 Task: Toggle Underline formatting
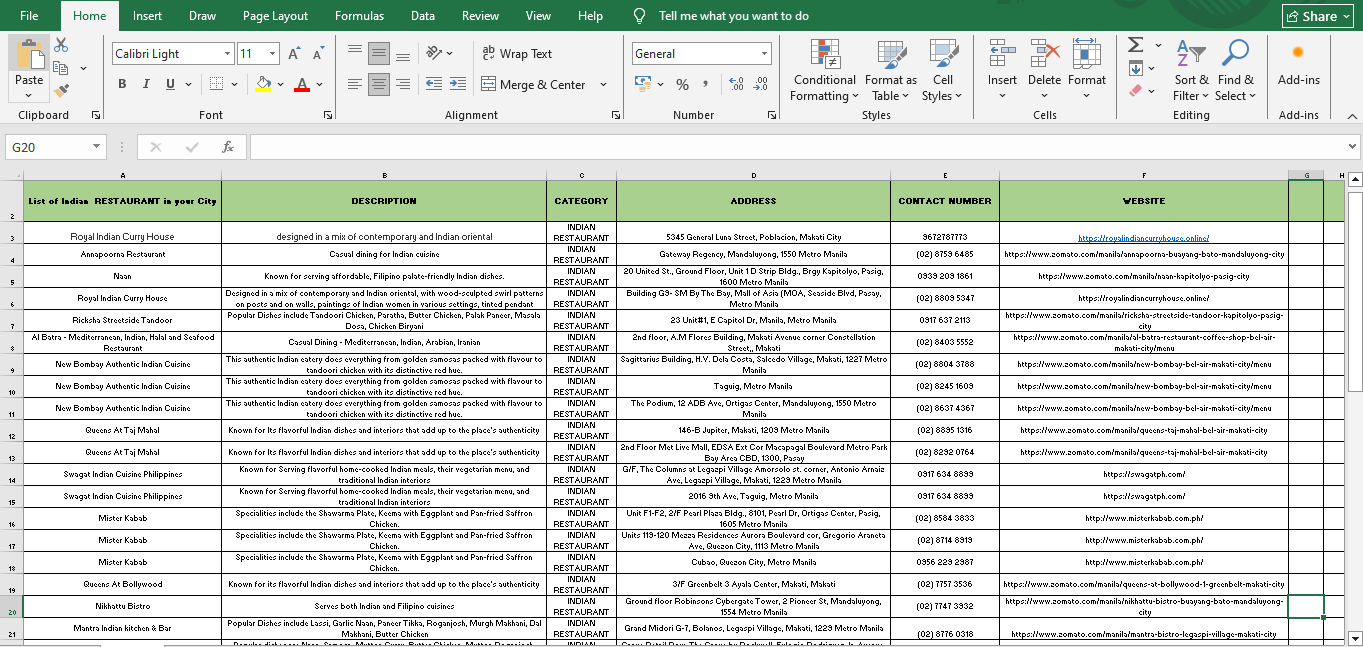(171, 84)
